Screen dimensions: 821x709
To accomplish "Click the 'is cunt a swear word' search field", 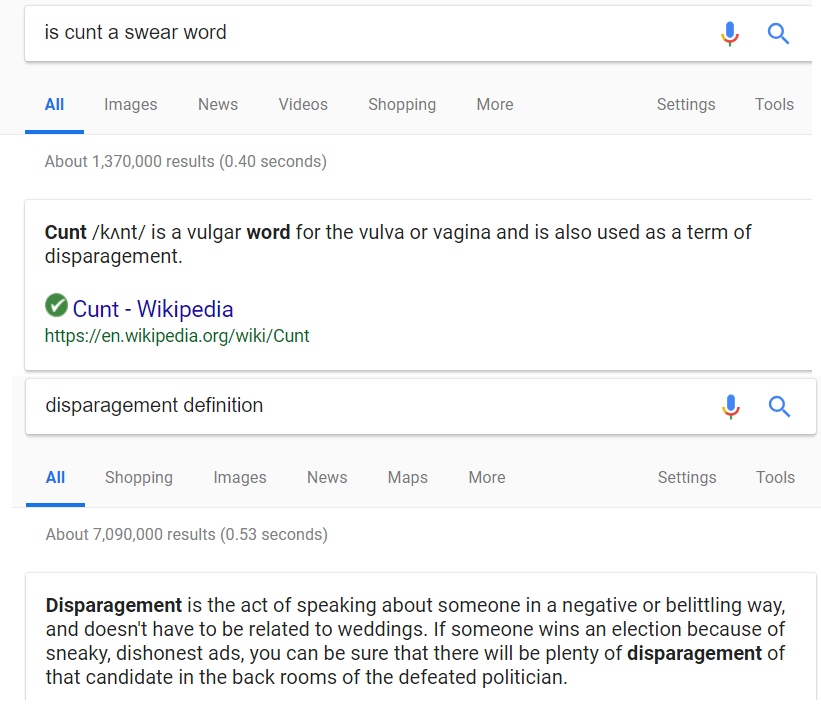I will [367, 33].
